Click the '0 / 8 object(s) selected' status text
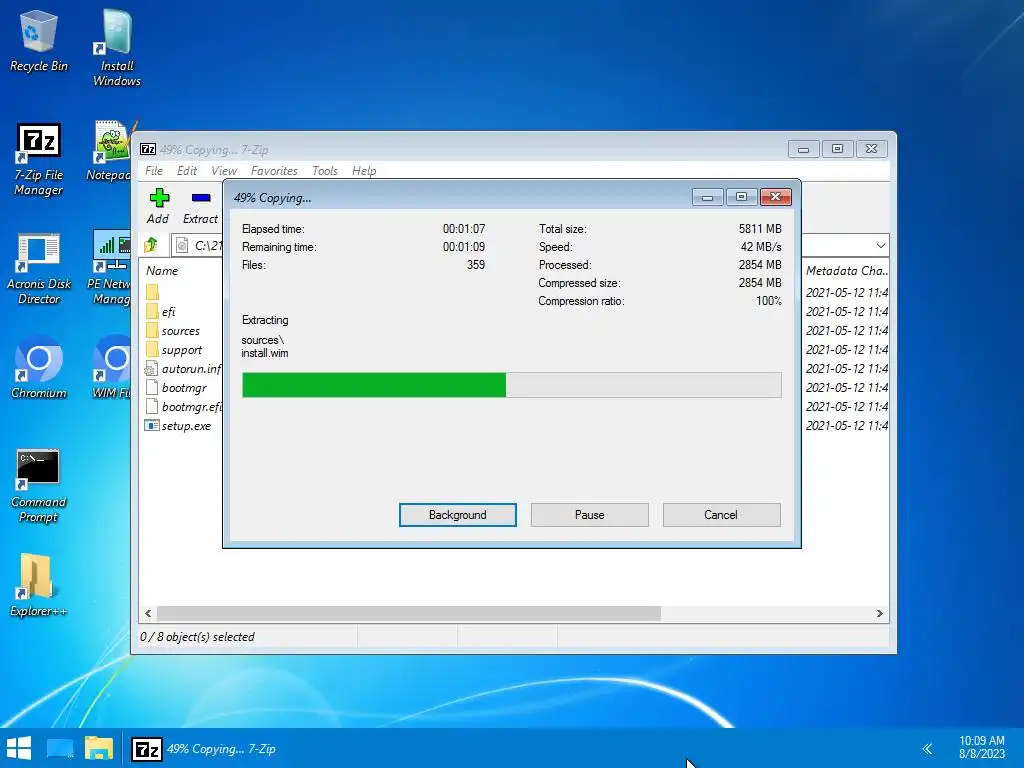 [x=197, y=637]
